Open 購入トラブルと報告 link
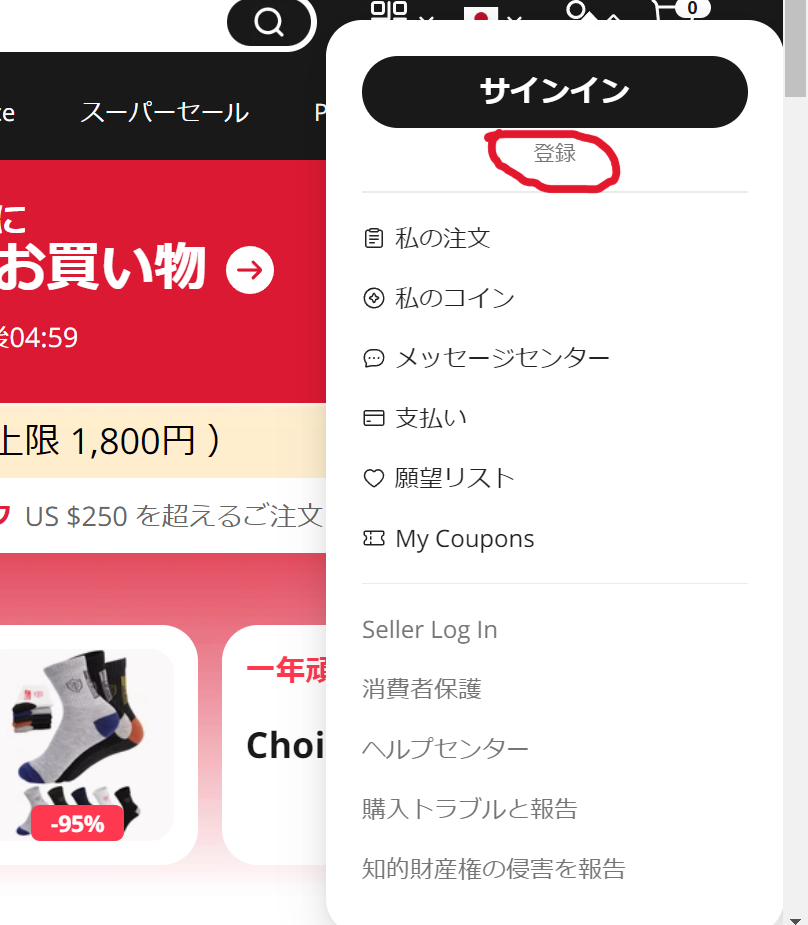The height and width of the screenshot is (925, 808). (469, 809)
